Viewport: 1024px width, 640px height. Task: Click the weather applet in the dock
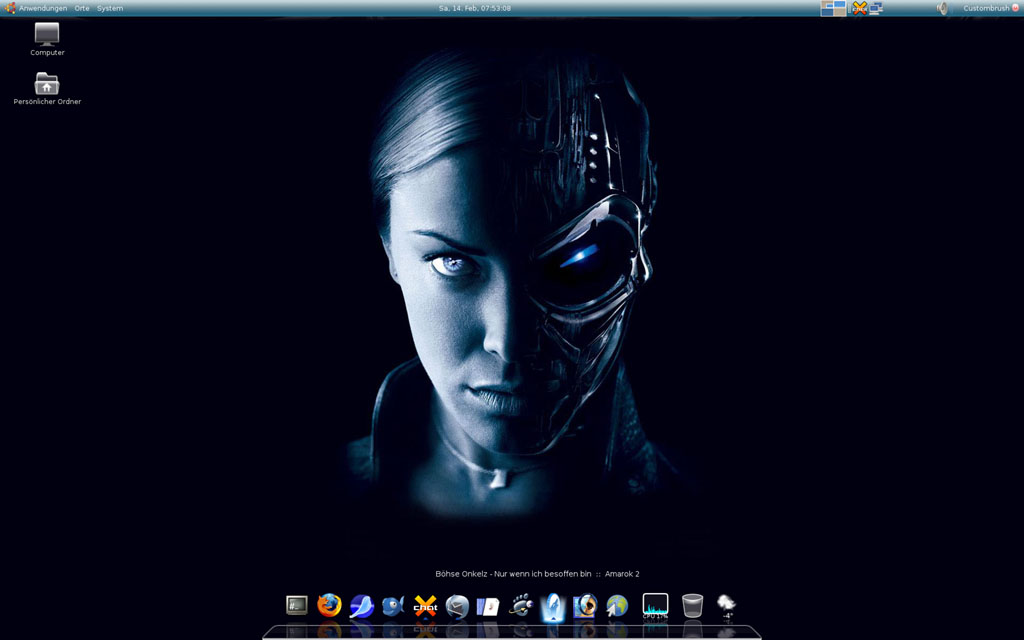[727, 605]
